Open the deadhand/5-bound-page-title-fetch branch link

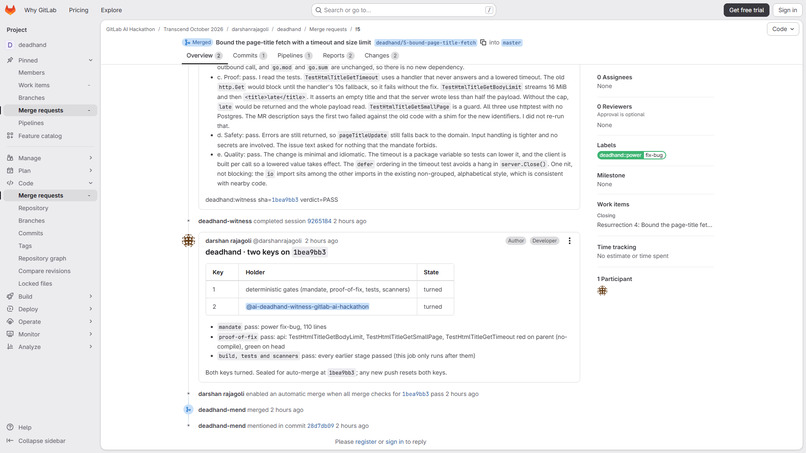click(x=426, y=43)
